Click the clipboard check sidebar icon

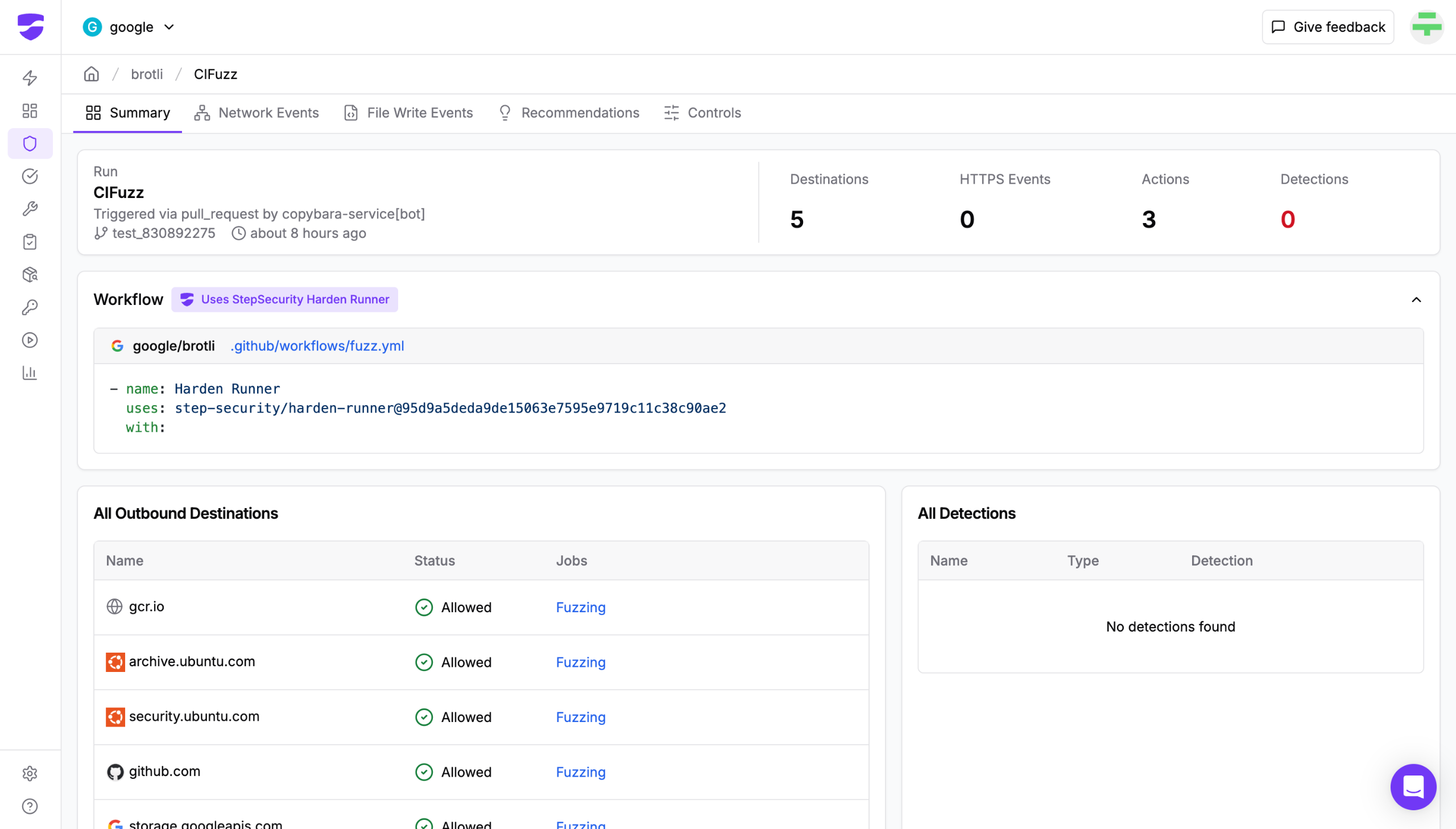[30, 242]
